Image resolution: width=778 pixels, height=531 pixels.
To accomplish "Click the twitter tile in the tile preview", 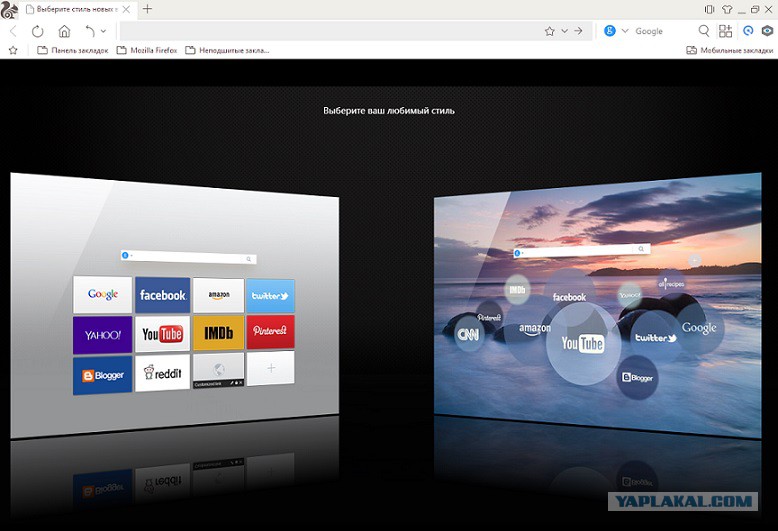I will [270, 296].
